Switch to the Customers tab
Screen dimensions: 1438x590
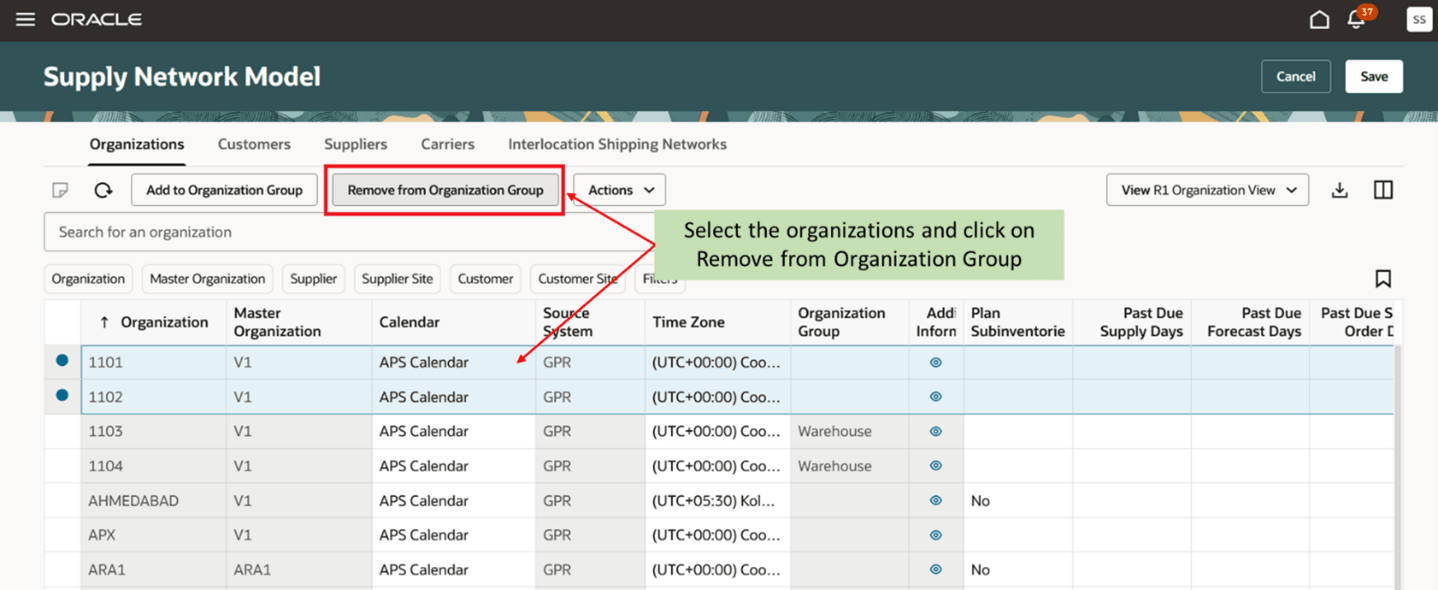[254, 143]
